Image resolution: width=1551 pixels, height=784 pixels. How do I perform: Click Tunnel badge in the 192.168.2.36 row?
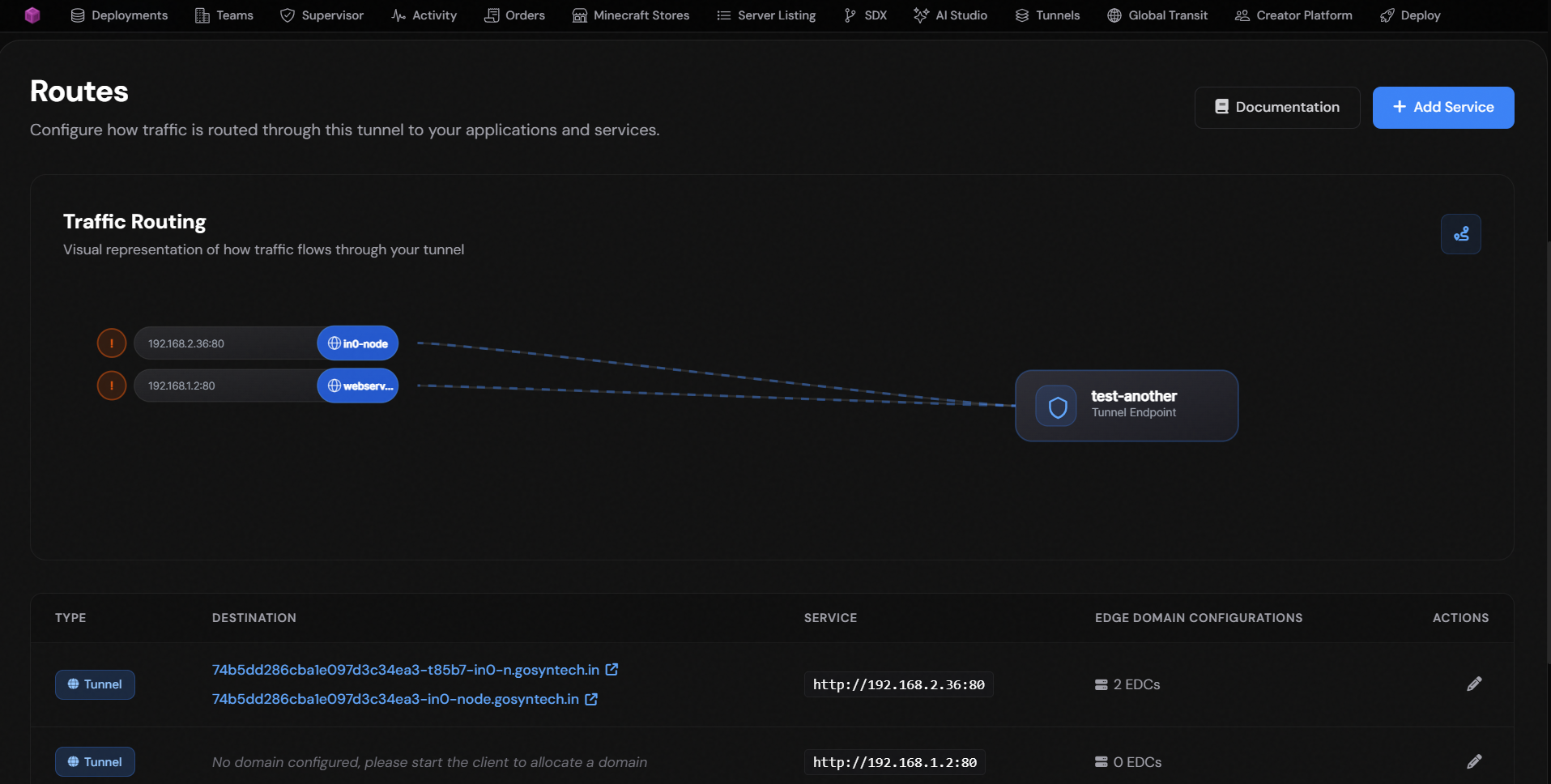pos(95,684)
